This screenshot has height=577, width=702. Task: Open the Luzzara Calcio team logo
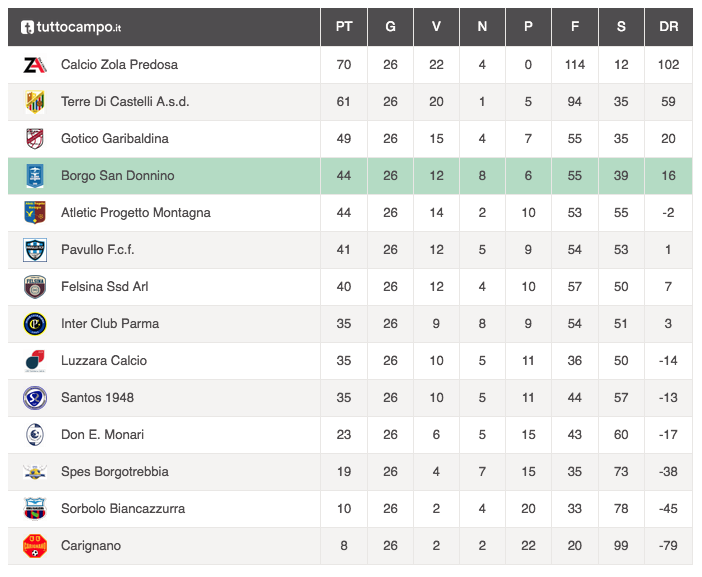tap(34, 361)
